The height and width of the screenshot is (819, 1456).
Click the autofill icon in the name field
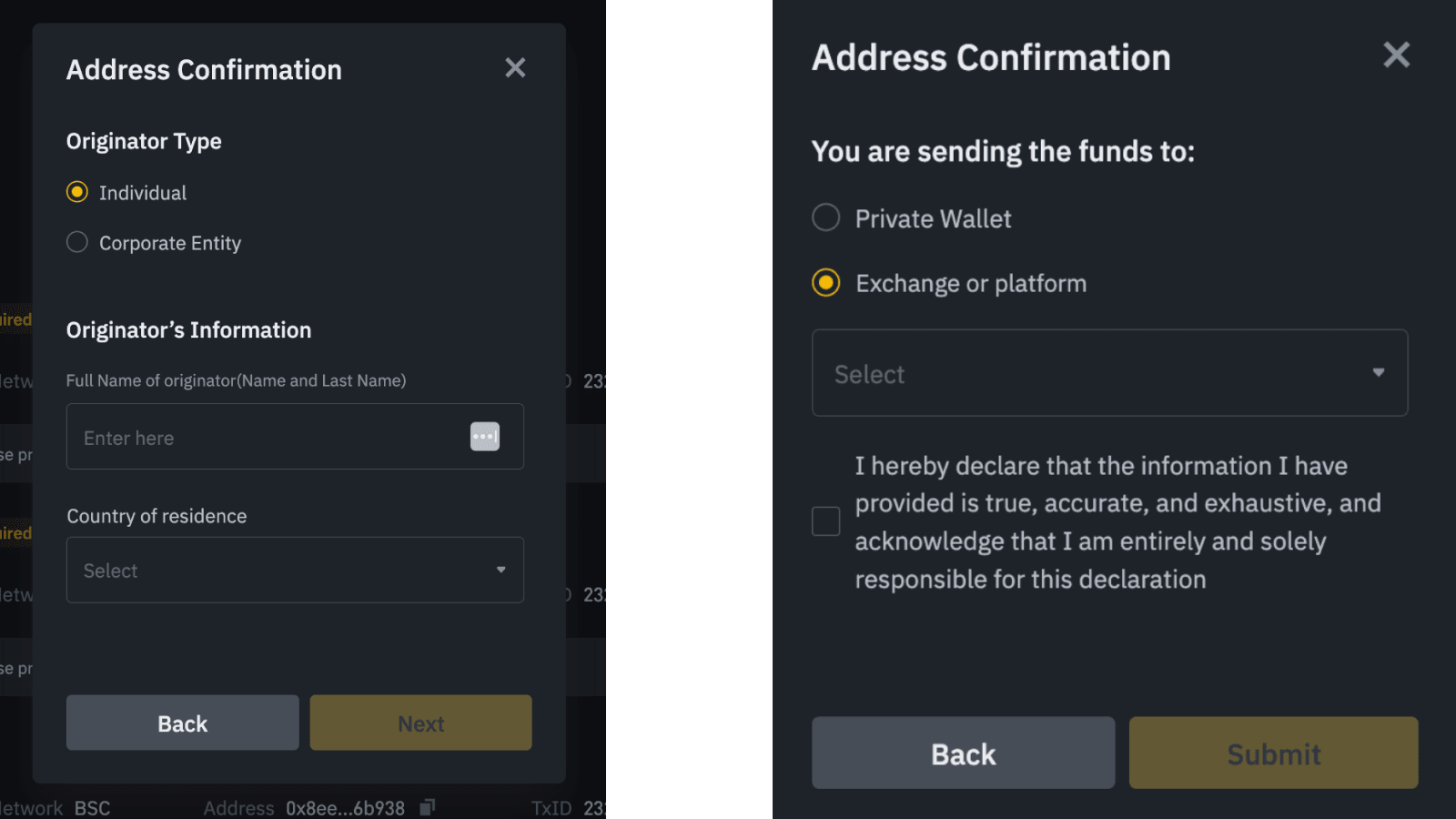coord(485,437)
